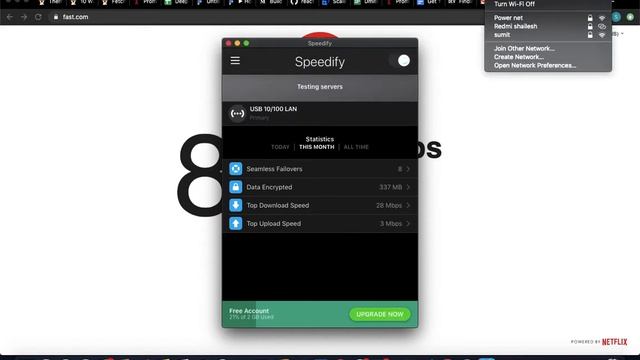
Task: Connect to the Power net network
Action: [548, 18]
